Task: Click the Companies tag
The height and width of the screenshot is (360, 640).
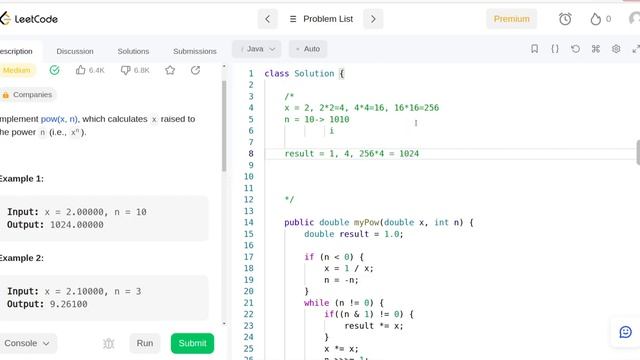Action: pos(28,95)
